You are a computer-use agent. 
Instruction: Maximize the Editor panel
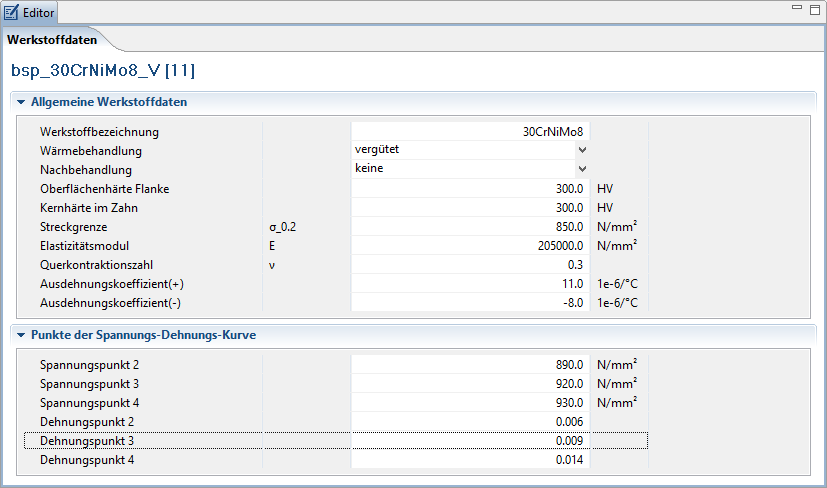pyautogui.click(x=814, y=8)
